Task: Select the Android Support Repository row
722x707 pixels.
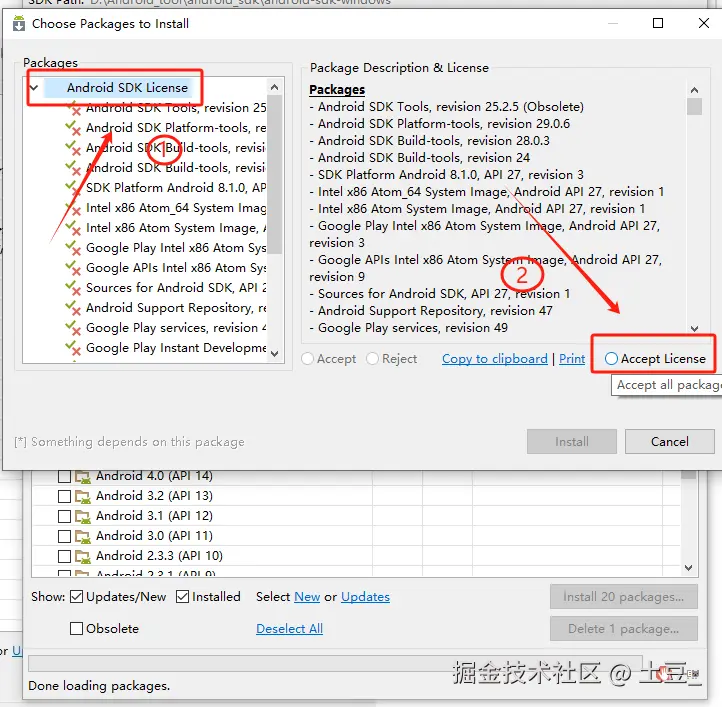Action: [x=176, y=308]
